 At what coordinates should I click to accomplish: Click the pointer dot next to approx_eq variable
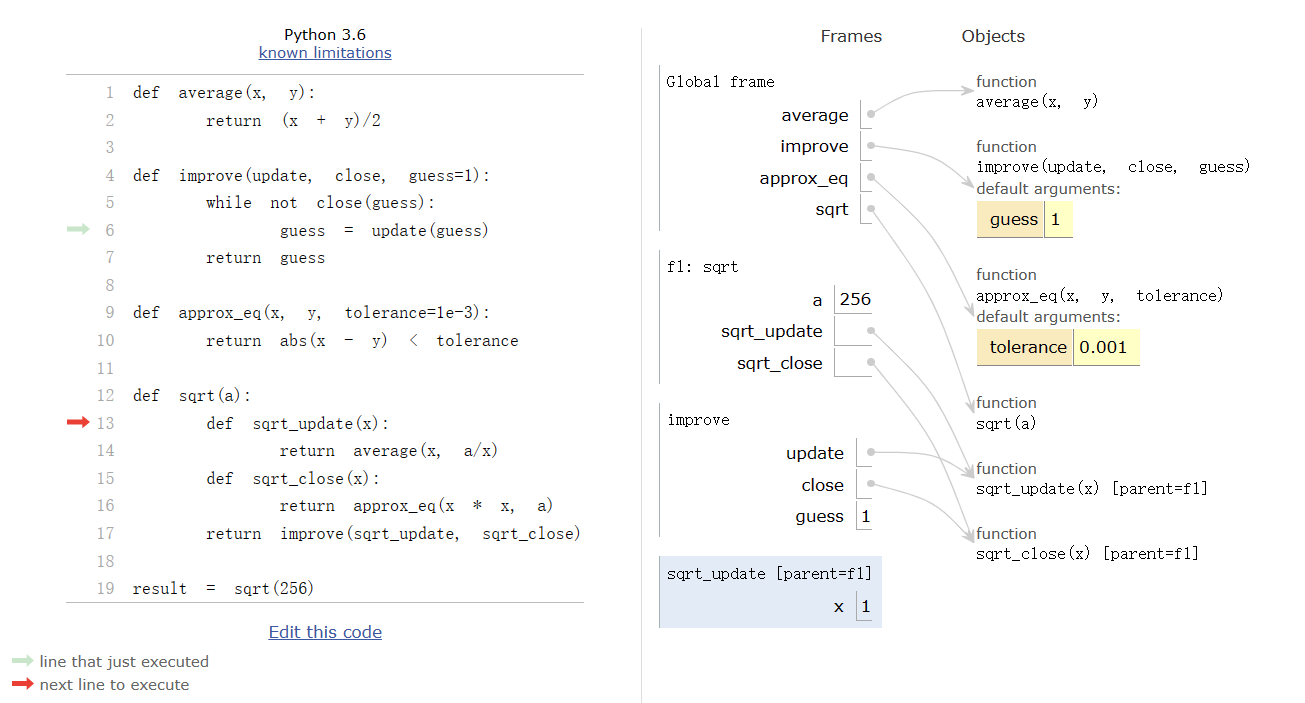pos(871,178)
